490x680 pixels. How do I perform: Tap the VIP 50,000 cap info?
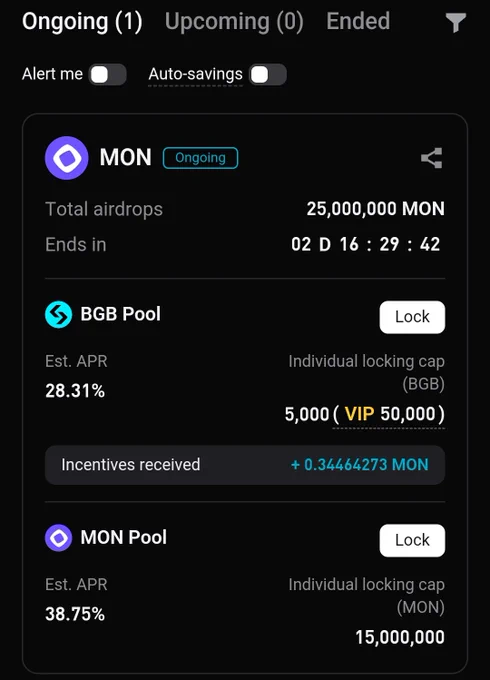(389, 414)
